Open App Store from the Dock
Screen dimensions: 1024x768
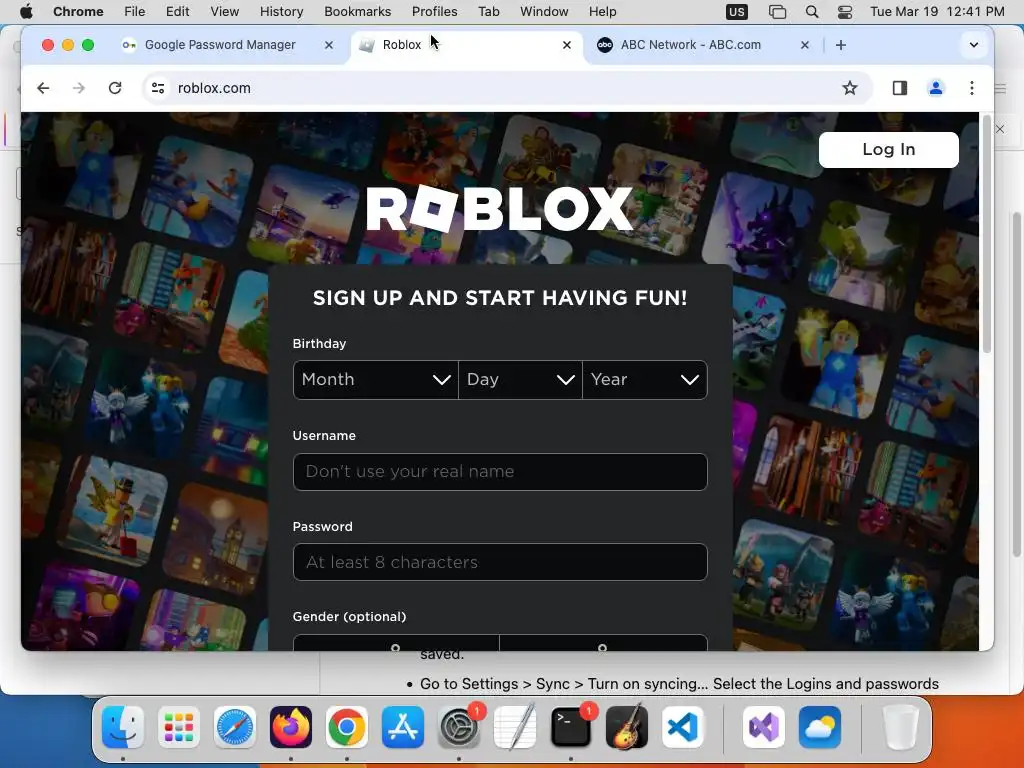(403, 727)
